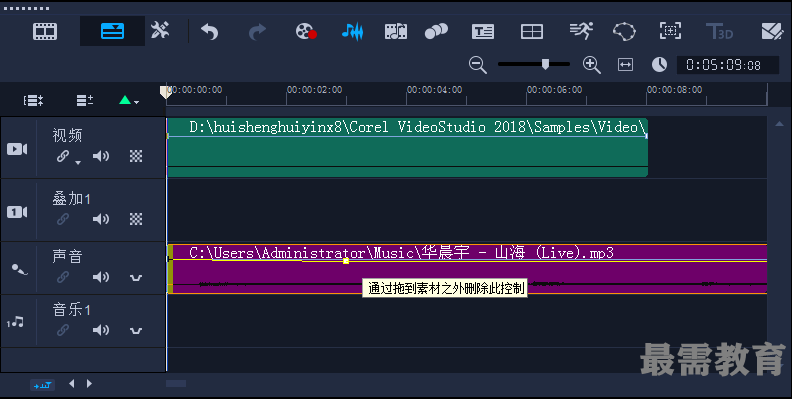
Task: Open the Motion Tracking circles tool
Action: coord(436,31)
